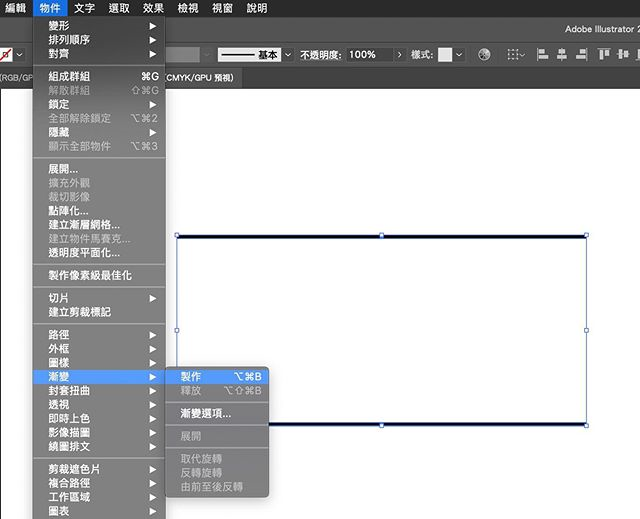The width and height of the screenshot is (640, 519).
Task: Choose 製作像素級最佳化 menu item
Action: [x=99, y=275]
